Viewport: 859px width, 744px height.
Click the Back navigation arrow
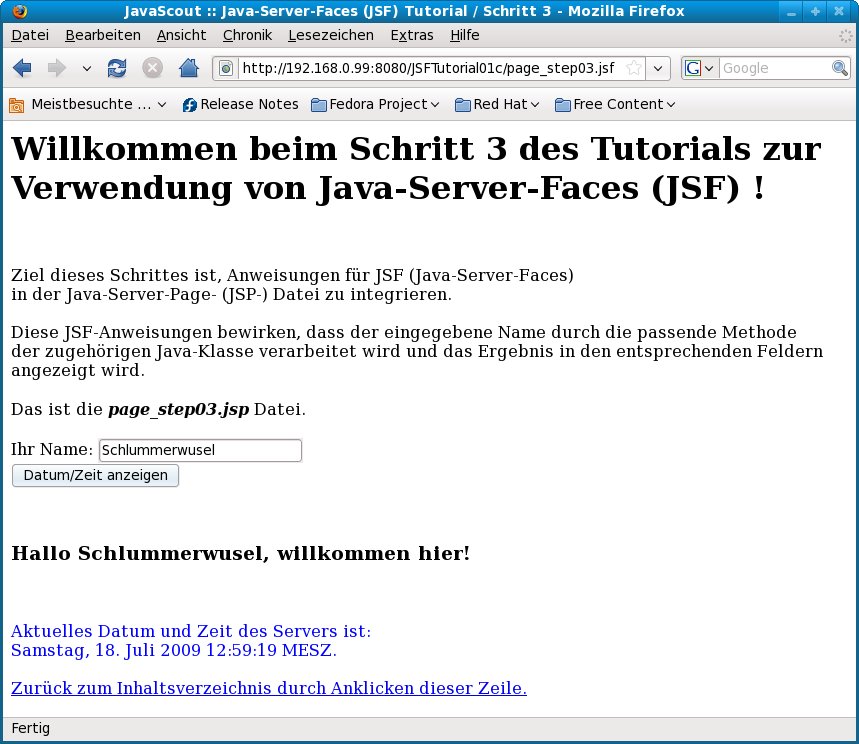(x=23, y=68)
